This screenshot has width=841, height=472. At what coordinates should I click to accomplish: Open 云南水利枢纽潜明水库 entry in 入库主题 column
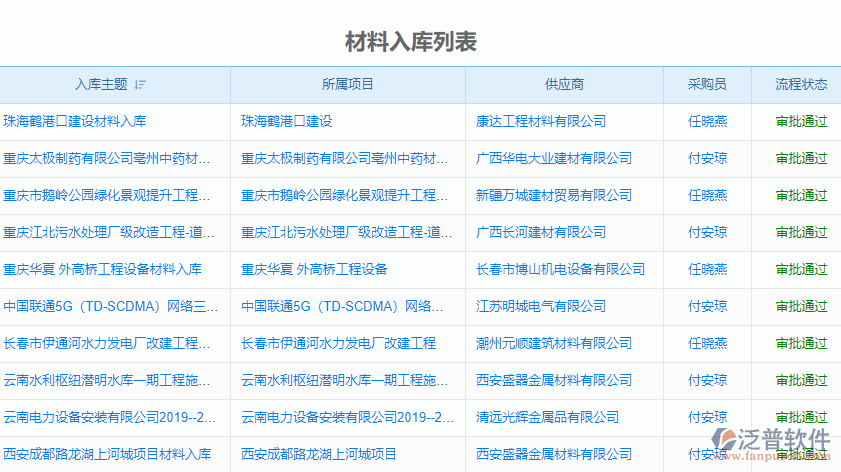(x=107, y=381)
